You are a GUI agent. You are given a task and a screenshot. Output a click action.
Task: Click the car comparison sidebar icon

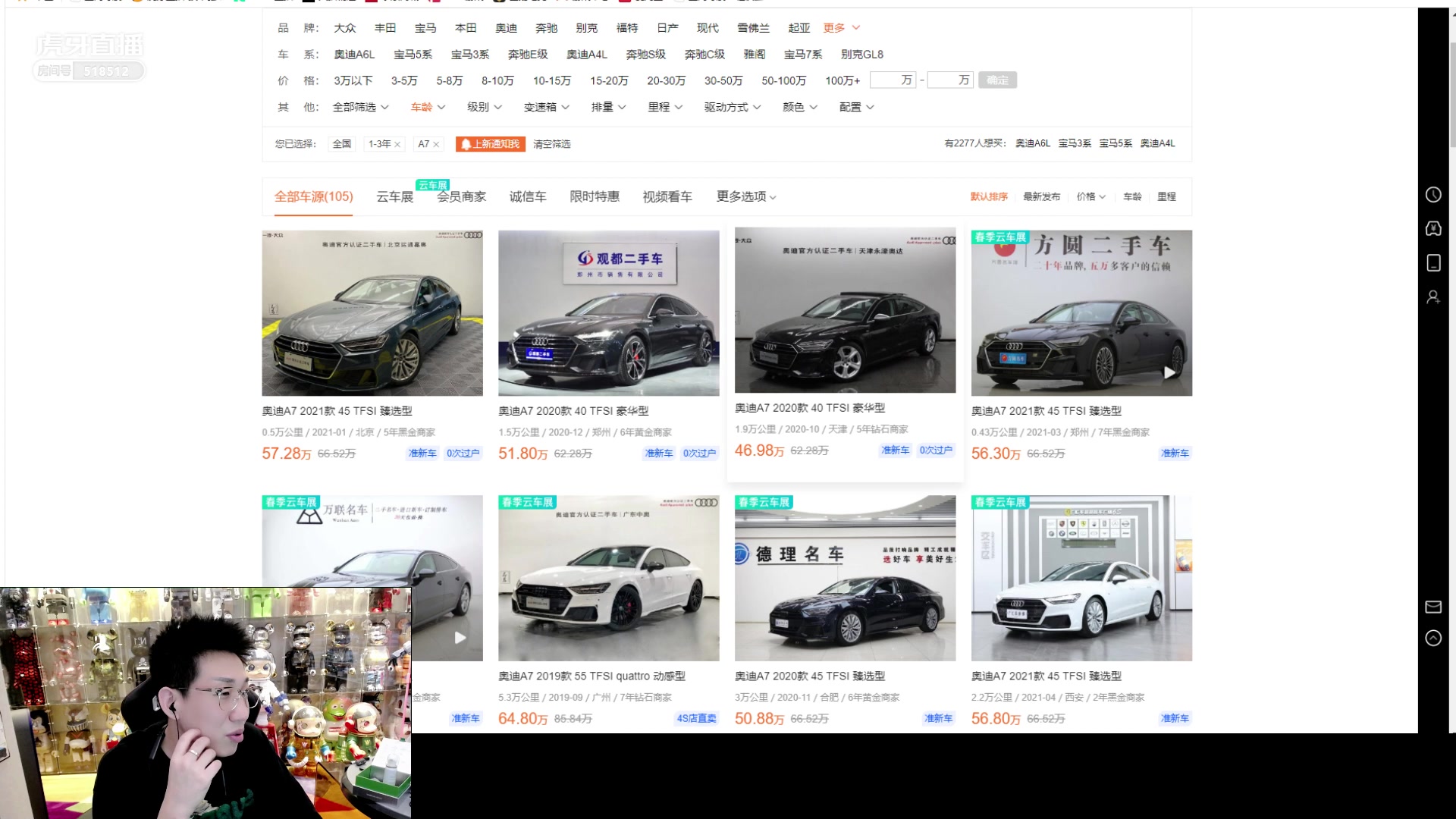click(1433, 229)
